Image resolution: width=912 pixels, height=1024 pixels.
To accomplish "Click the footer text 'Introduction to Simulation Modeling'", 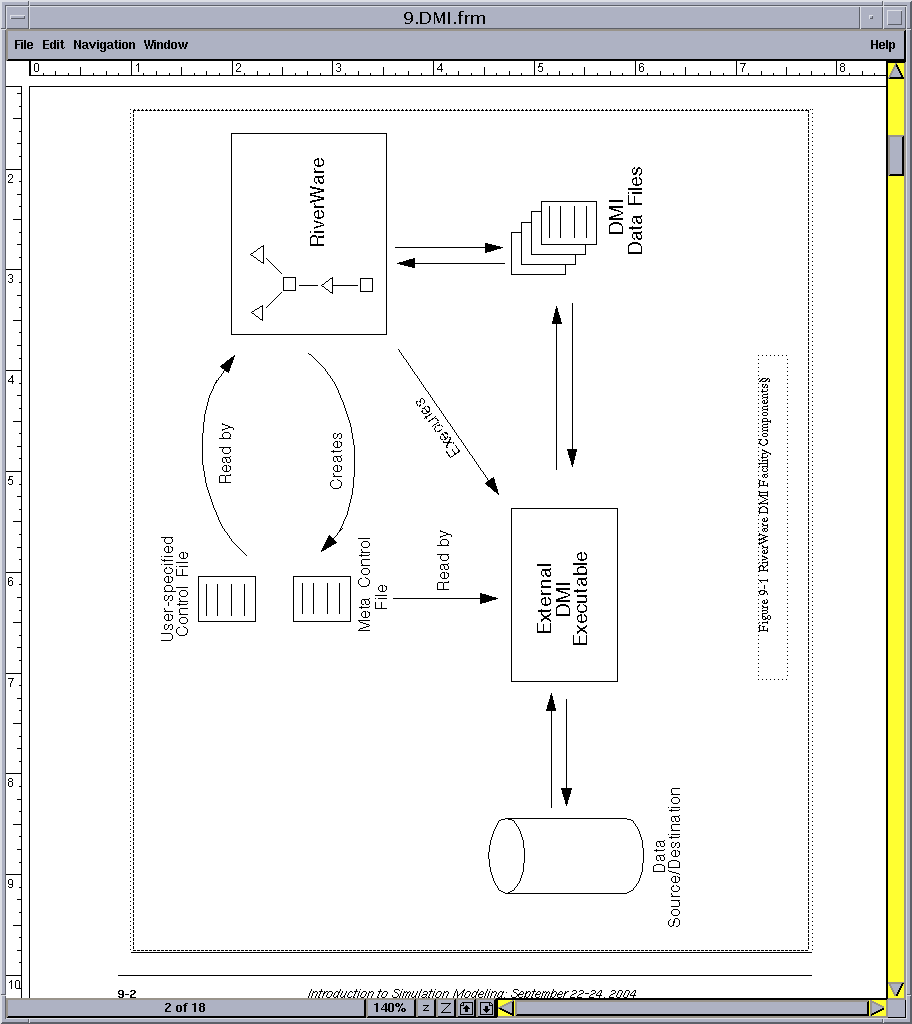I will click(x=406, y=993).
